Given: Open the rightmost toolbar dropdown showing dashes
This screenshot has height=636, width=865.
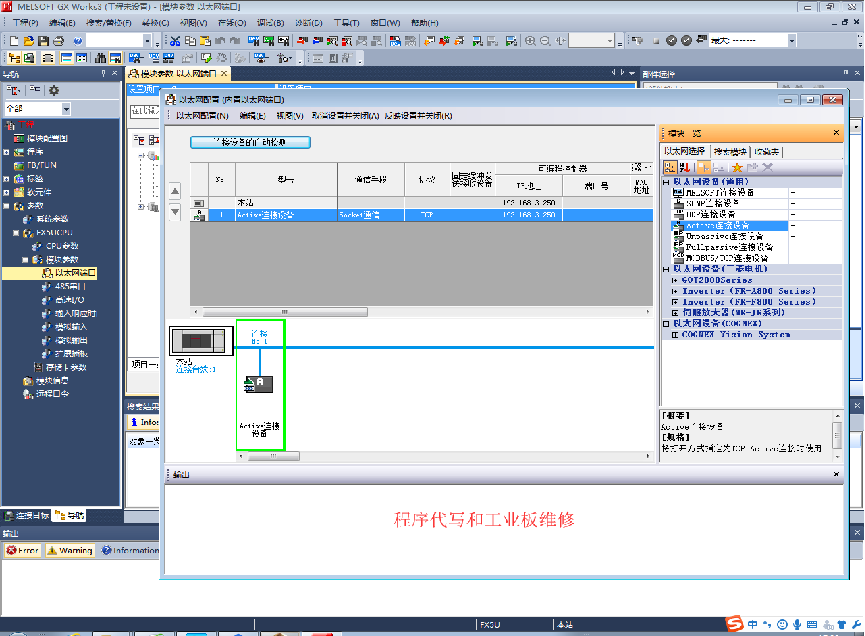Looking at the screenshot, I should coord(792,40).
